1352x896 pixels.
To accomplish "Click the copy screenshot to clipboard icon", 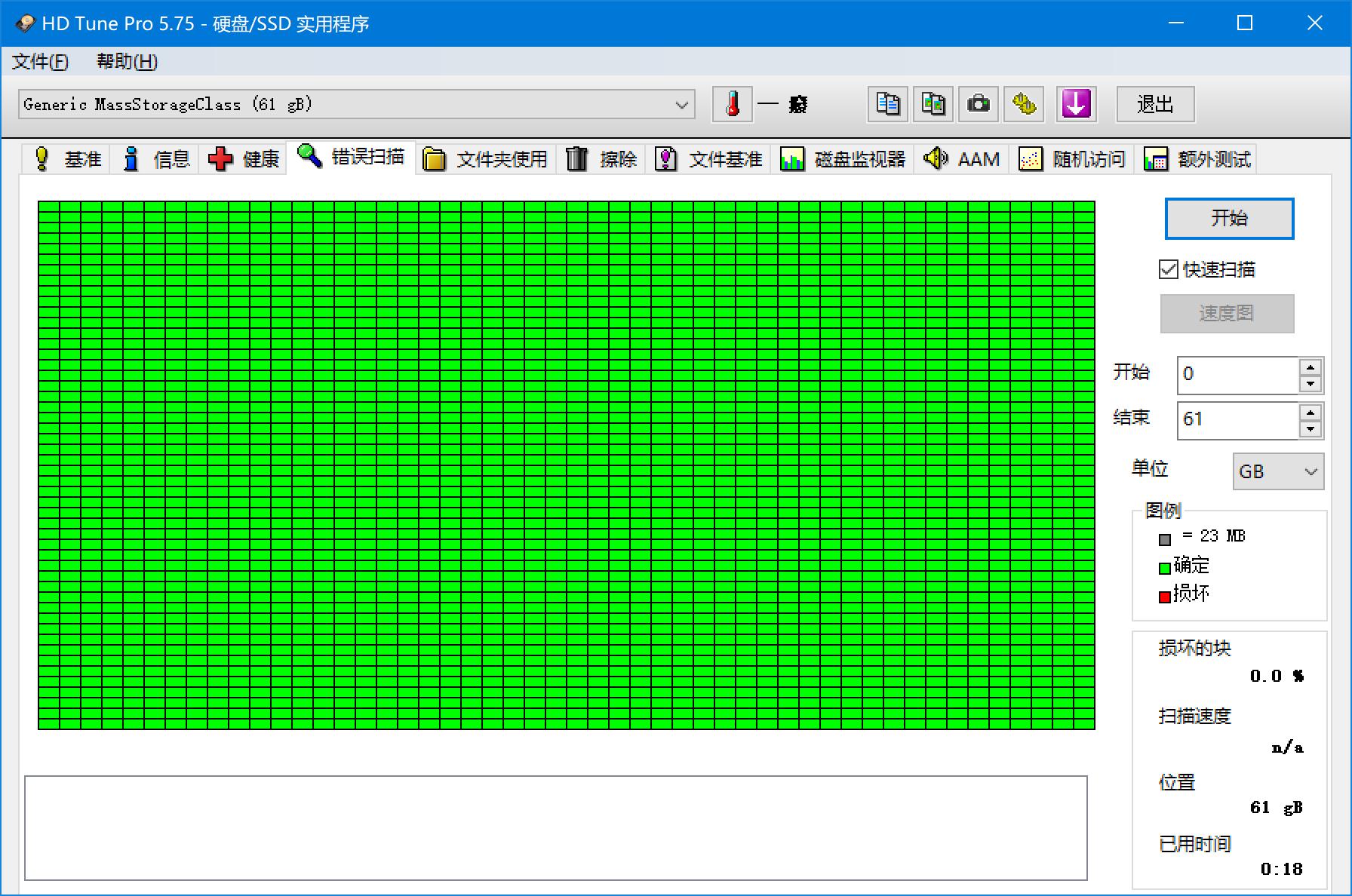I will click(933, 104).
